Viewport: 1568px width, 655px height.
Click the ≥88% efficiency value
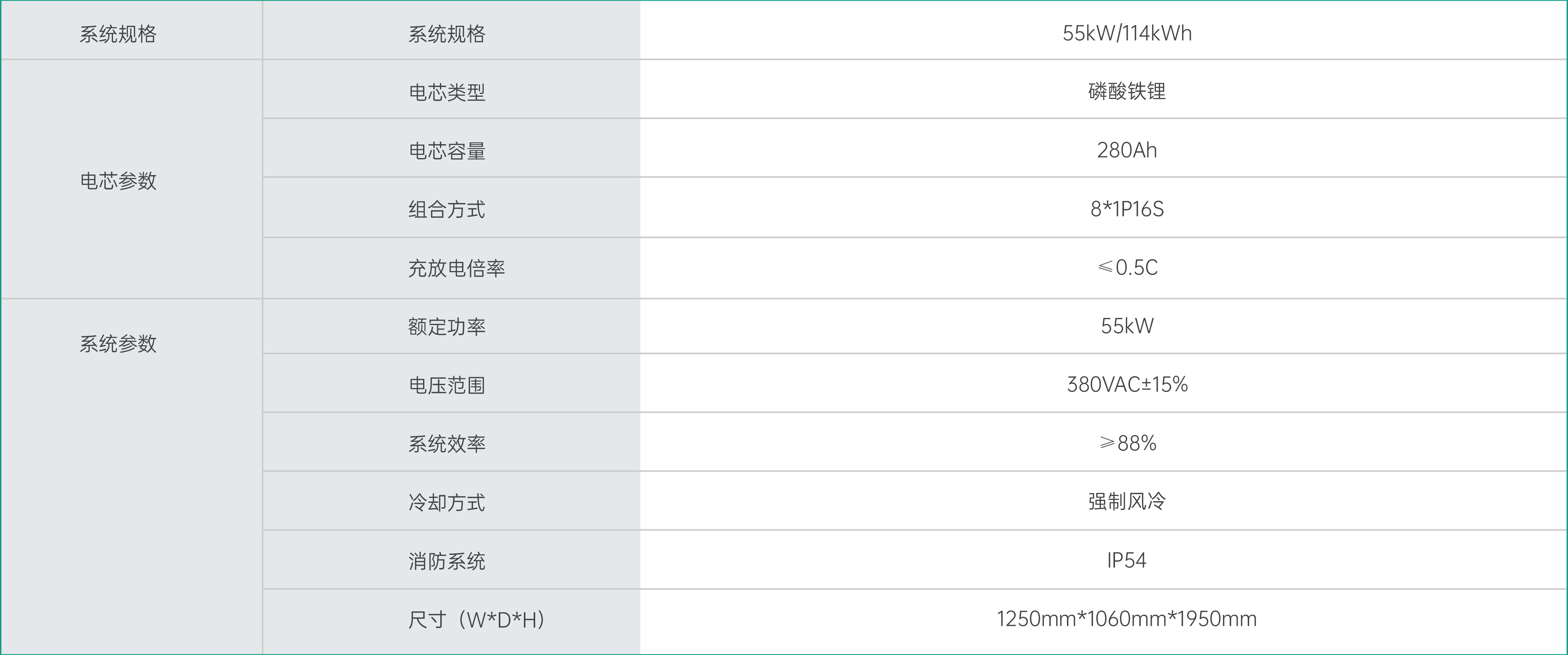pyautogui.click(x=1127, y=442)
